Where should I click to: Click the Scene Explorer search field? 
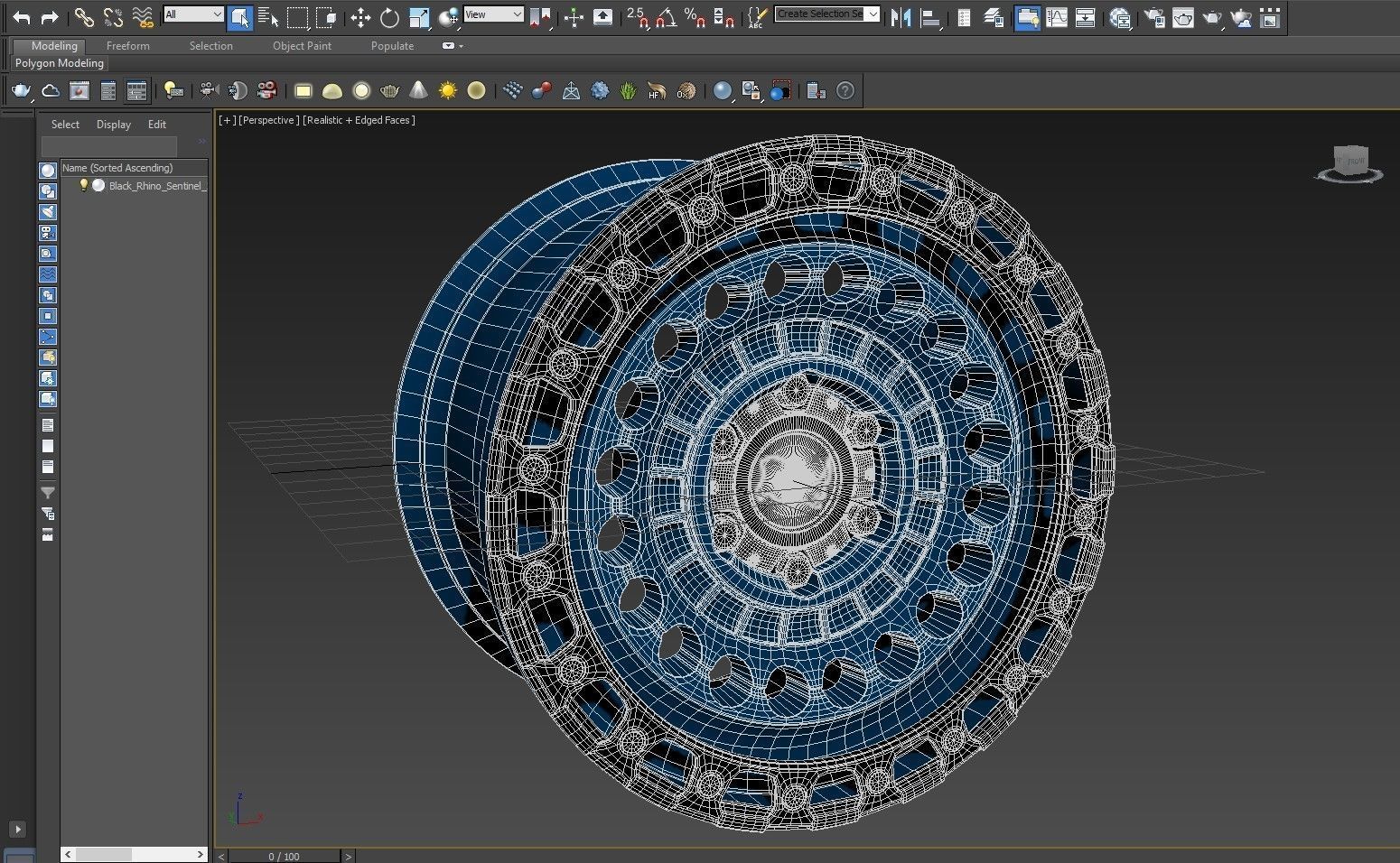pos(109,145)
